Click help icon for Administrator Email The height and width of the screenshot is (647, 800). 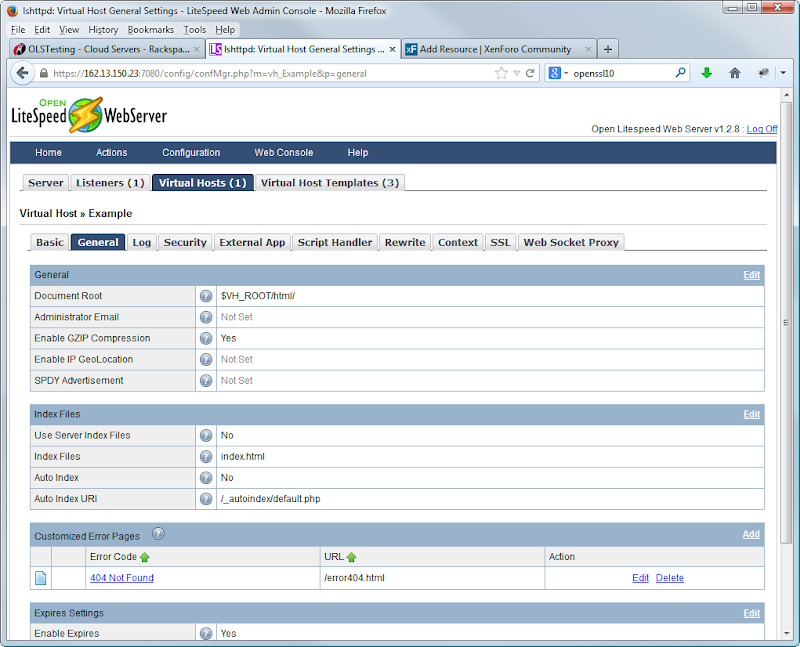(206, 317)
